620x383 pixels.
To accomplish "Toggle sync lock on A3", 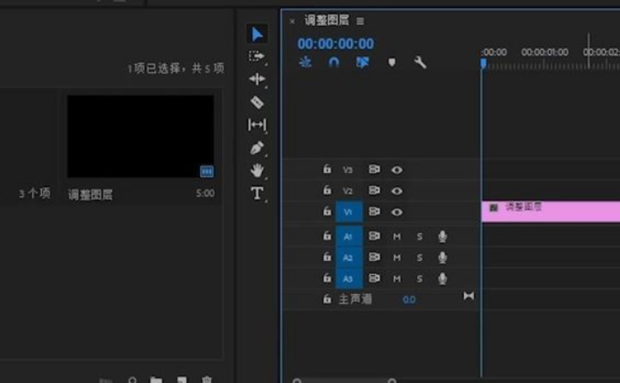I will (x=374, y=278).
